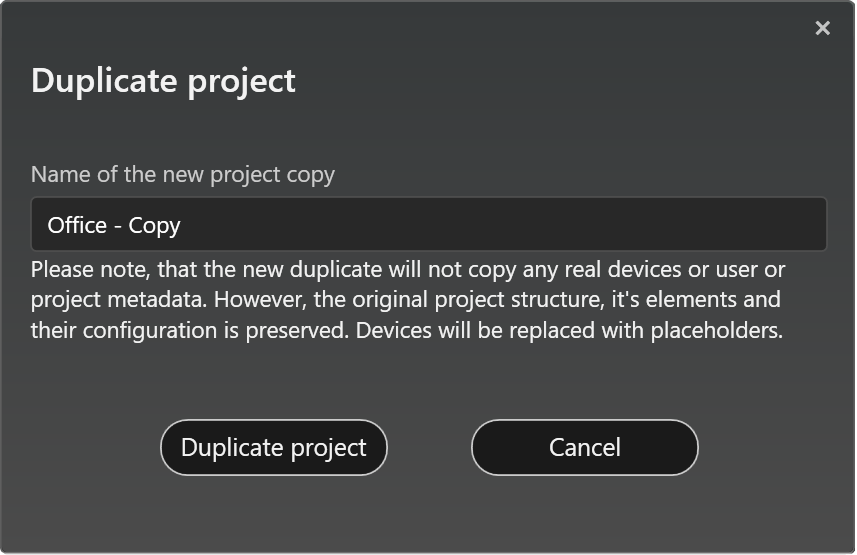This screenshot has width=857, height=555.
Task: Confirm duplication with the left pill button
Action: click(x=273, y=447)
